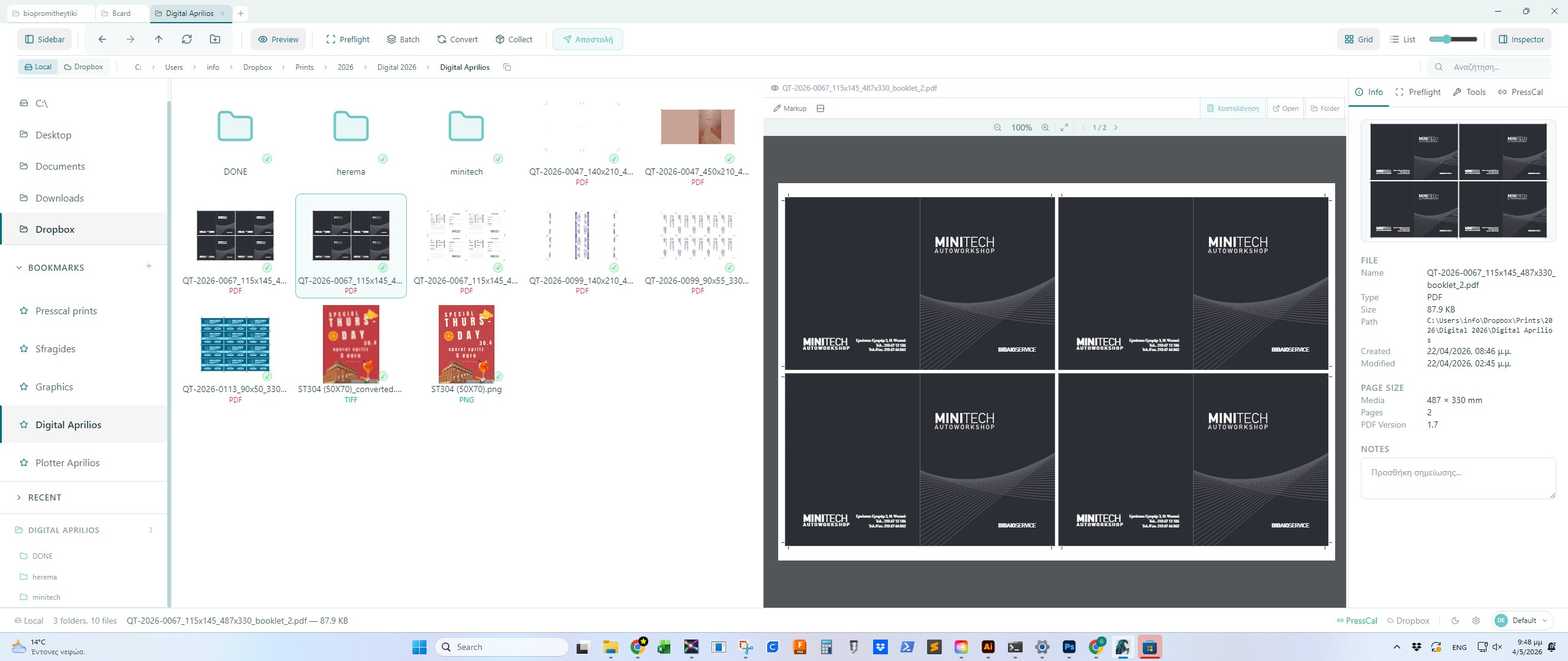
Task: Fit preview to window with expand icon
Action: click(x=1064, y=127)
